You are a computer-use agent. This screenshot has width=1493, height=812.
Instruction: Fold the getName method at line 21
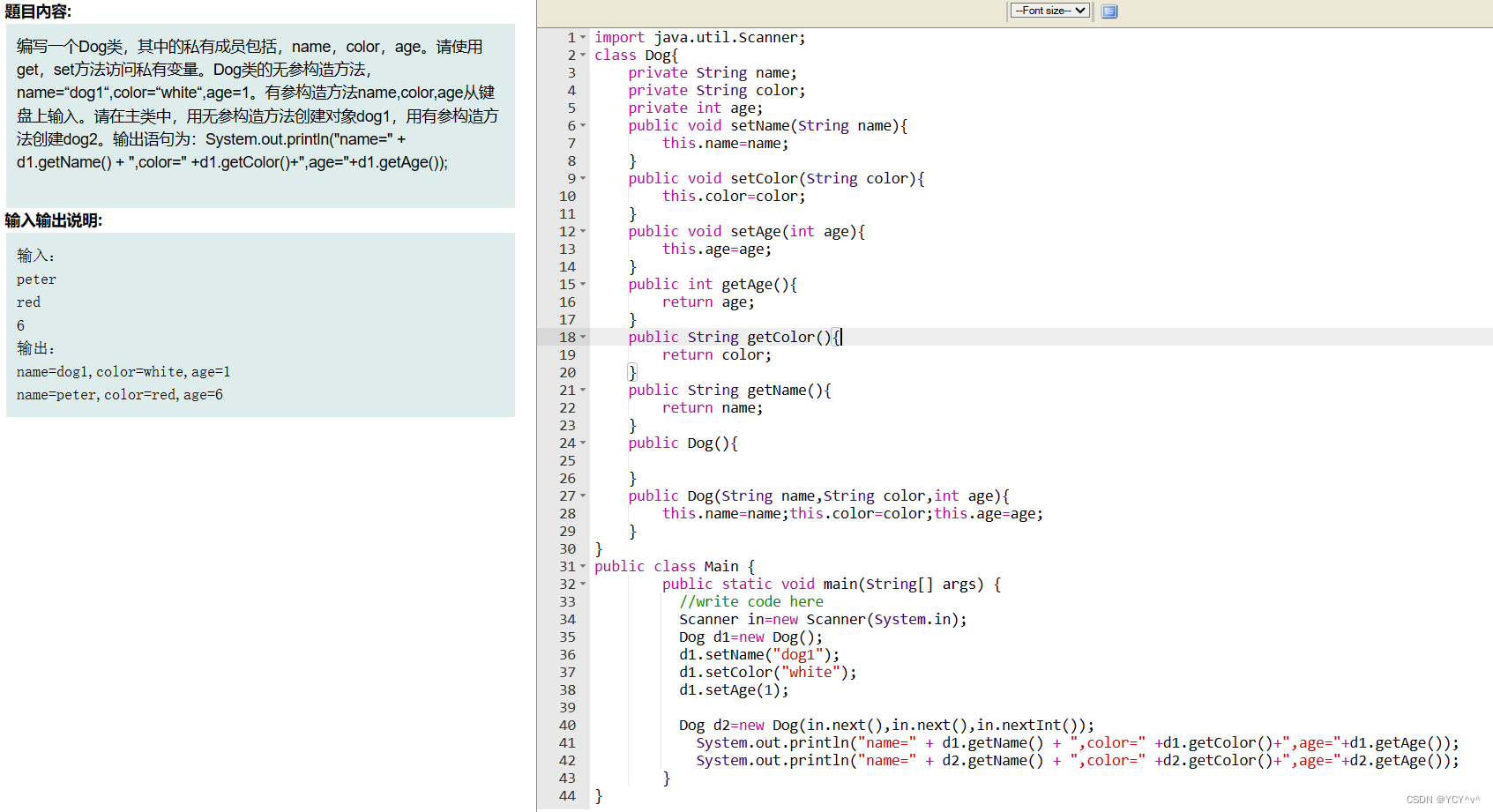[x=583, y=390]
